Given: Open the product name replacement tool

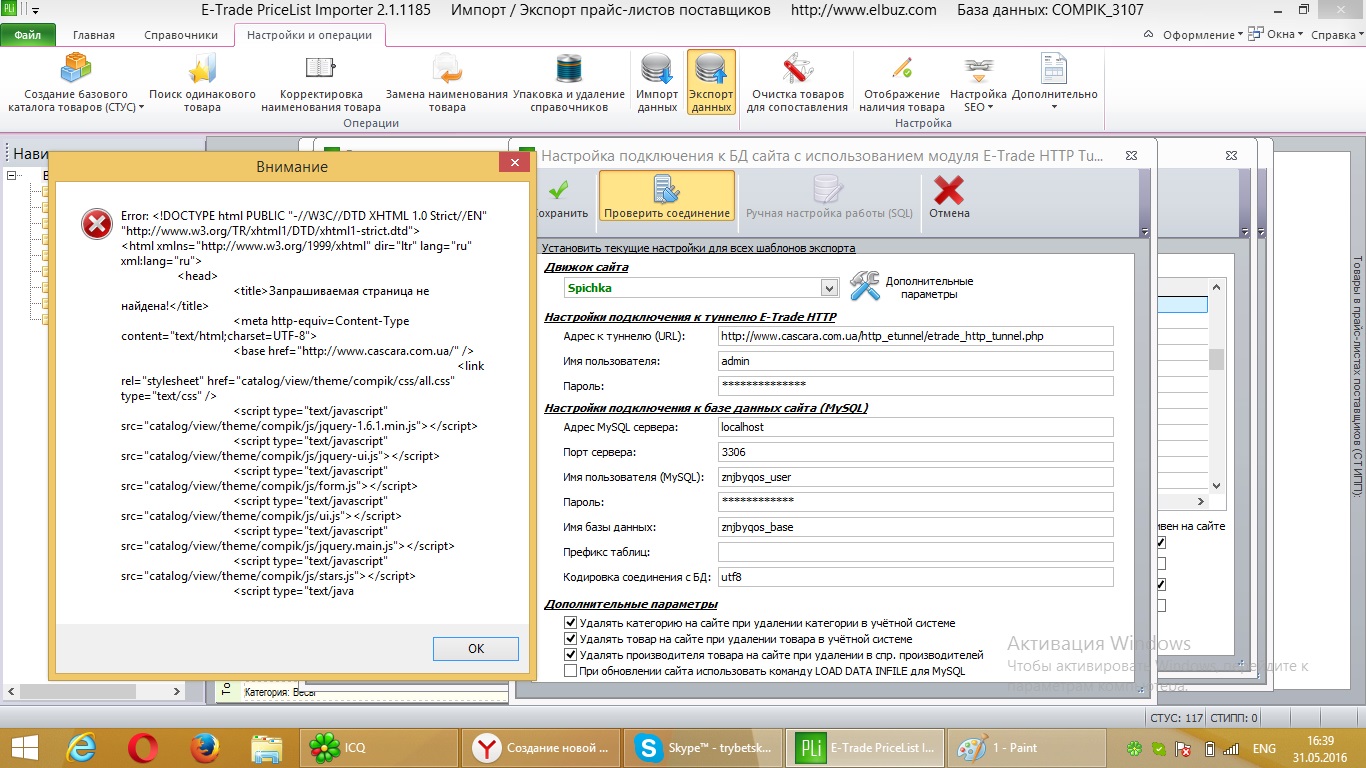Looking at the screenshot, I should [446, 83].
